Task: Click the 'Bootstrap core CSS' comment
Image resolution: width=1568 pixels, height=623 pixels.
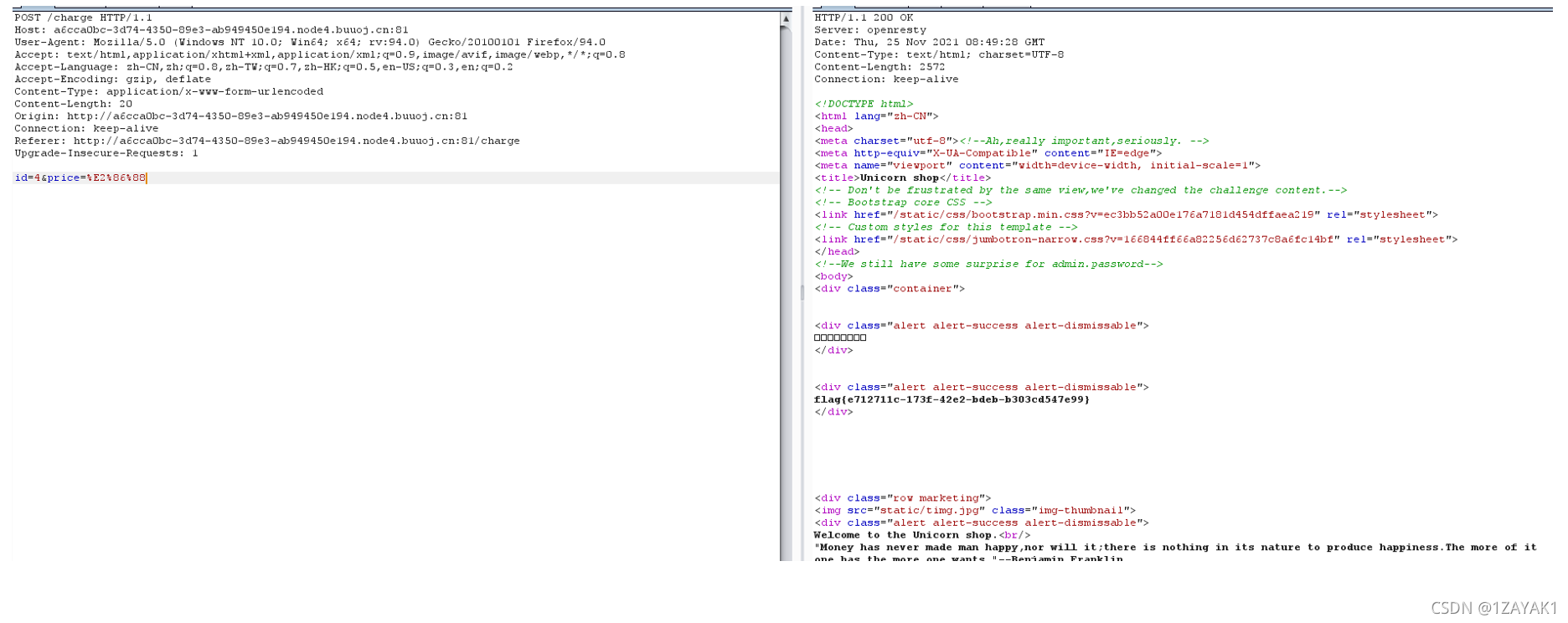Action: pos(903,203)
